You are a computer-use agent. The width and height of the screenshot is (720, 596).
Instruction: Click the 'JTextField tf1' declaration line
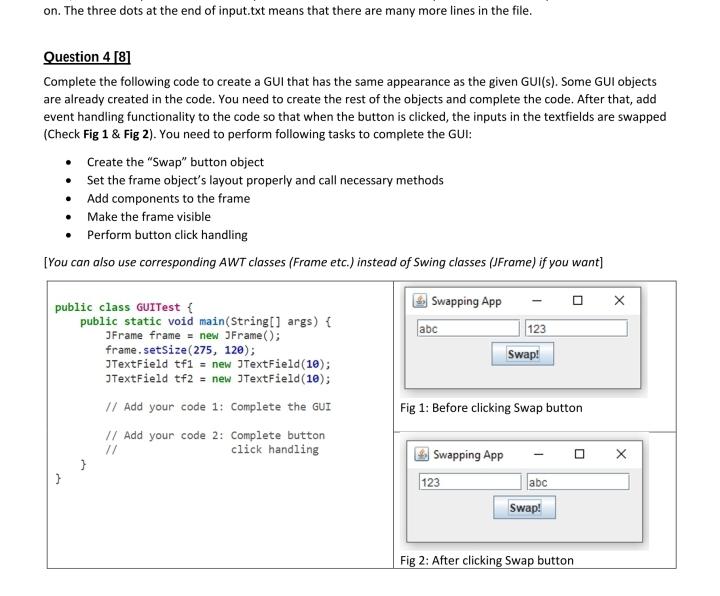(x=218, y=364)
